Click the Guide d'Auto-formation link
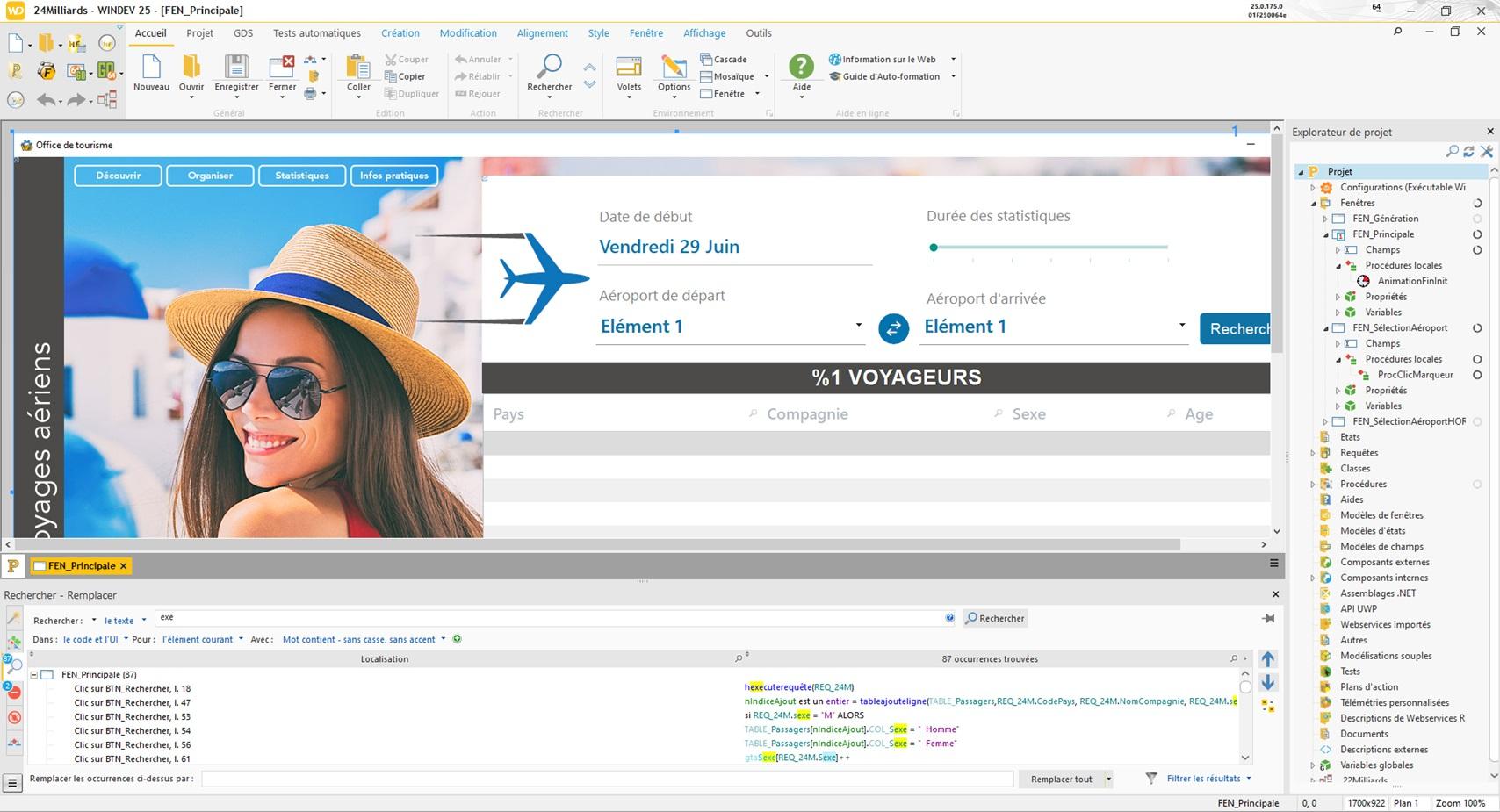This screenshot has height=812, width=1500. [x=891, y=76]
